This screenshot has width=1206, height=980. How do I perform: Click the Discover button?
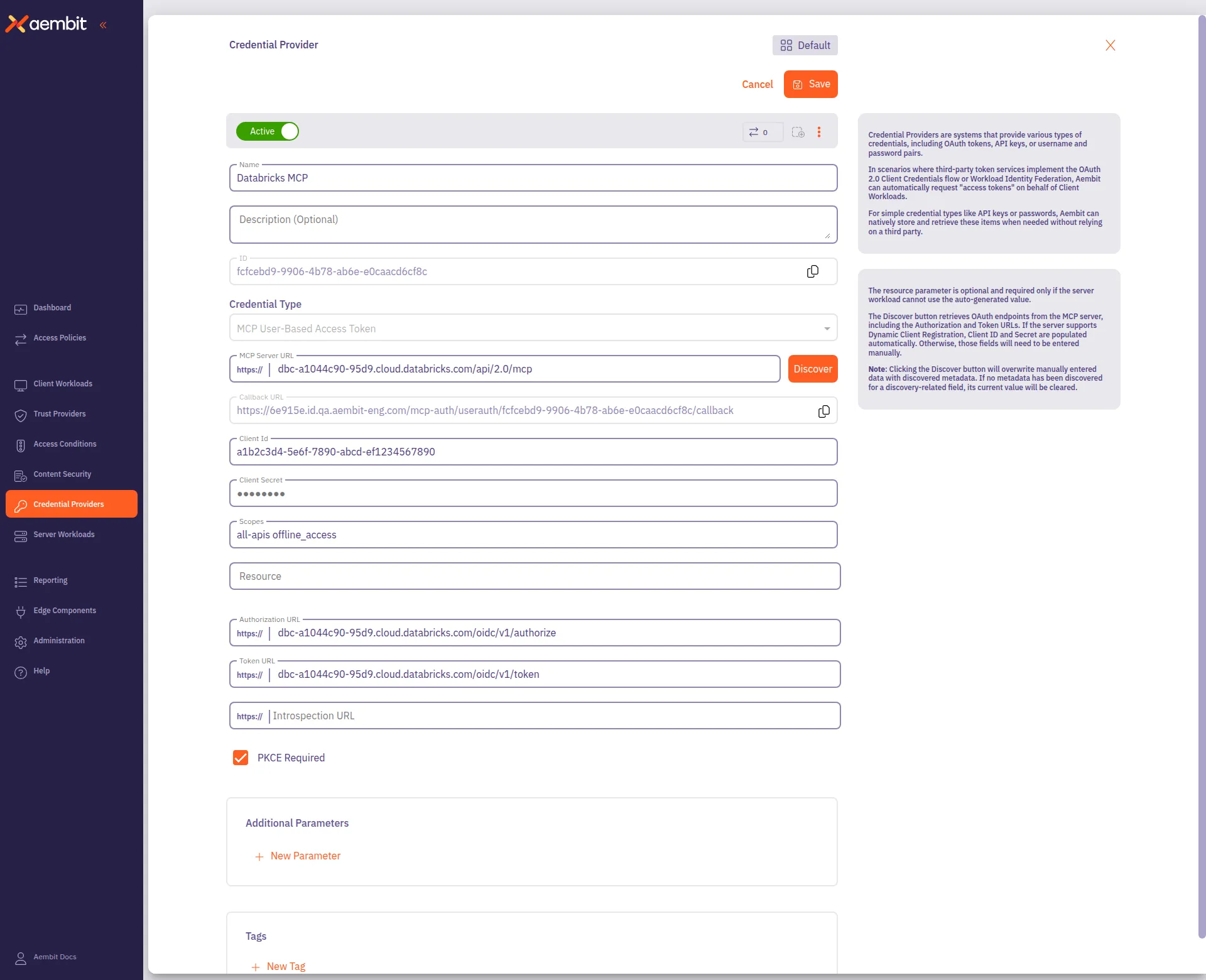[813, 369]
